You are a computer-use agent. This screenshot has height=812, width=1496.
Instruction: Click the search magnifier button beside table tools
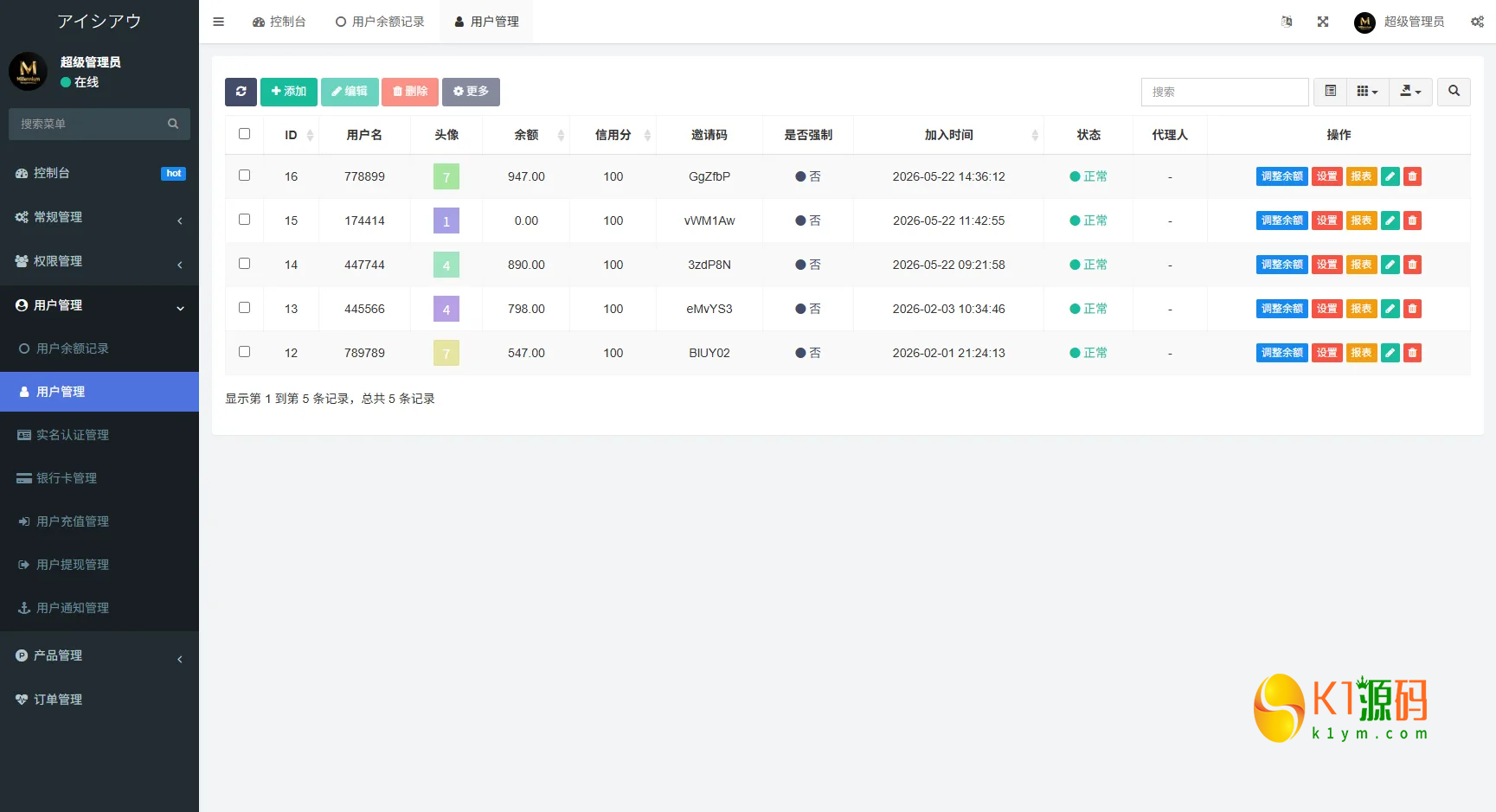[x=1454, y=92]
